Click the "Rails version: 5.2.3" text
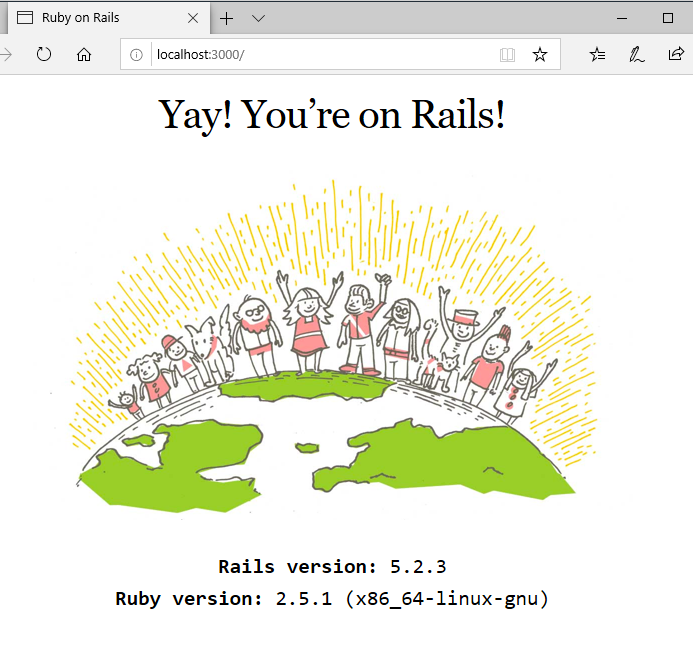The height and width of the screenshot is (651, 693). [332, 567]
